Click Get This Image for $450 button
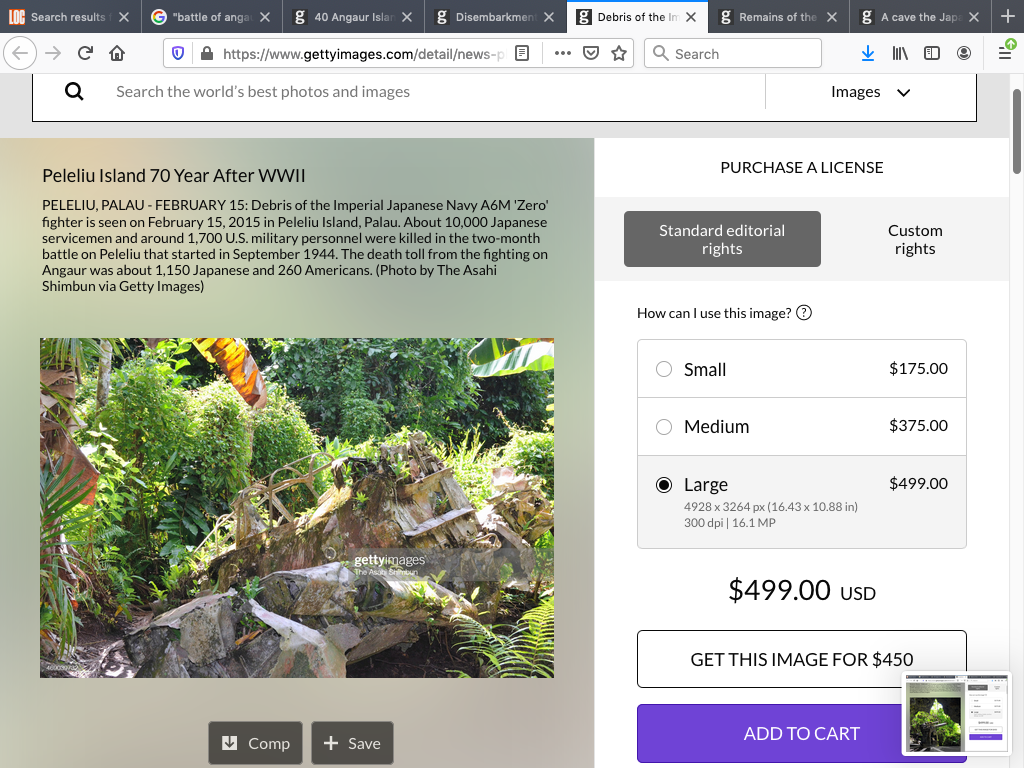The image size is (1024, 768). tap(801, 659)
